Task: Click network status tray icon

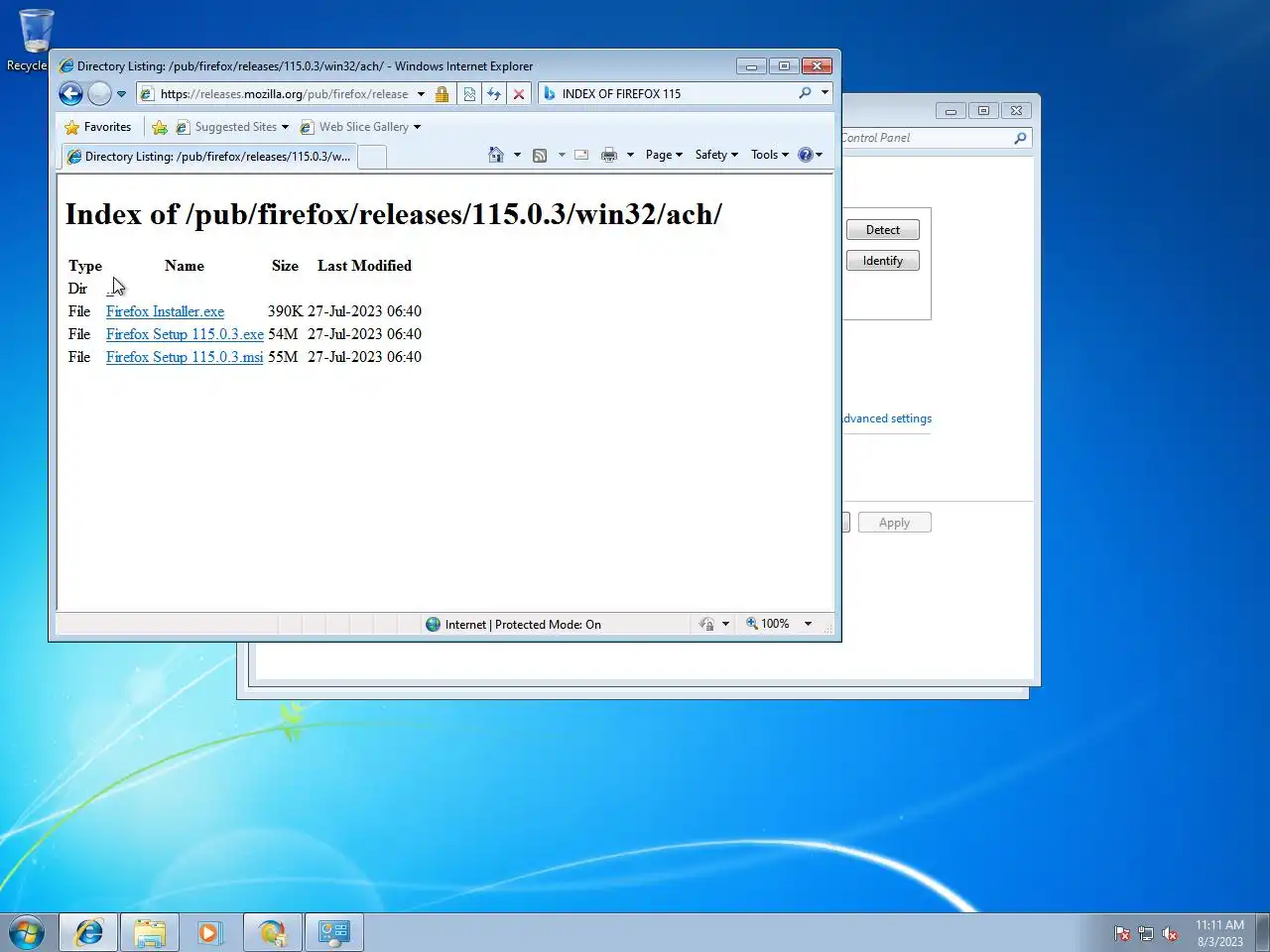Action: 1146,934
